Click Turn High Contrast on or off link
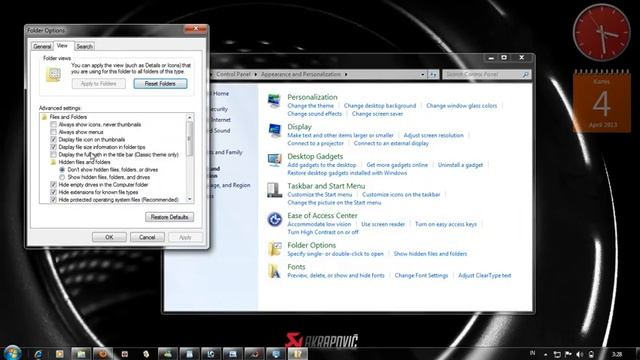 coord(323,232)
